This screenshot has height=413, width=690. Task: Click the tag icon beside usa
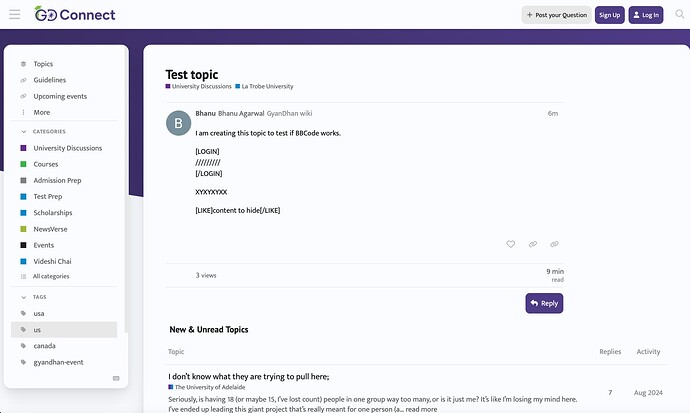[23, 313]
